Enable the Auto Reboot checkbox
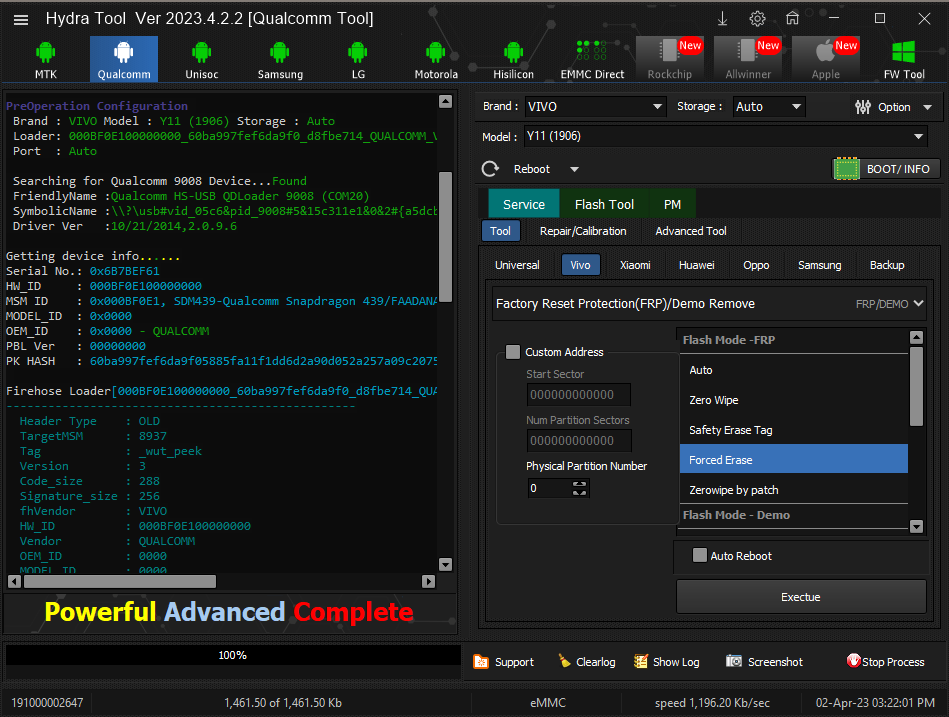This screenshot has height=717, width=949. click(x=700, y=555)
